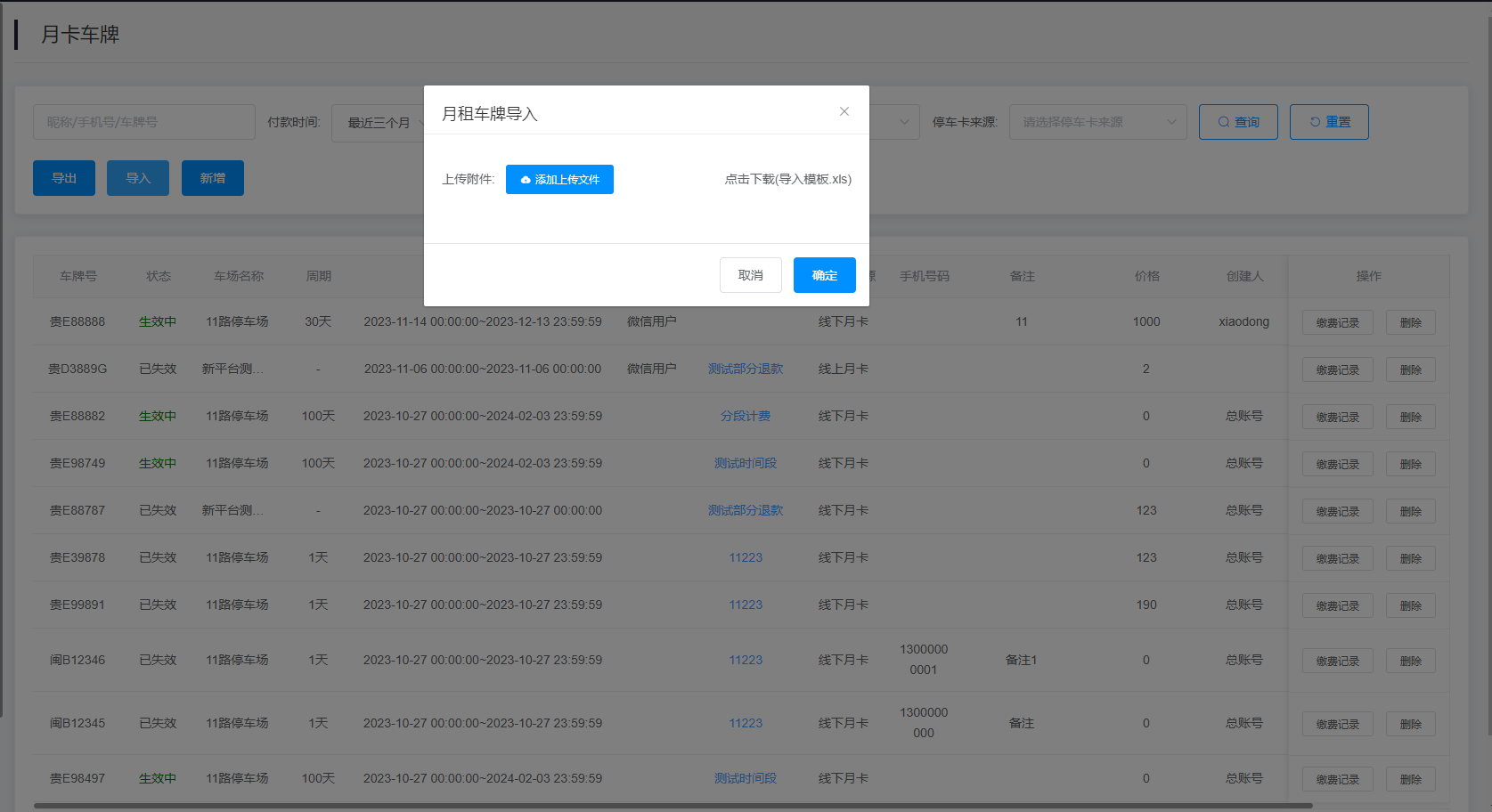Delete the 贵D3889G row
The image size is (1492, 812).
(x=1410, y=369)
